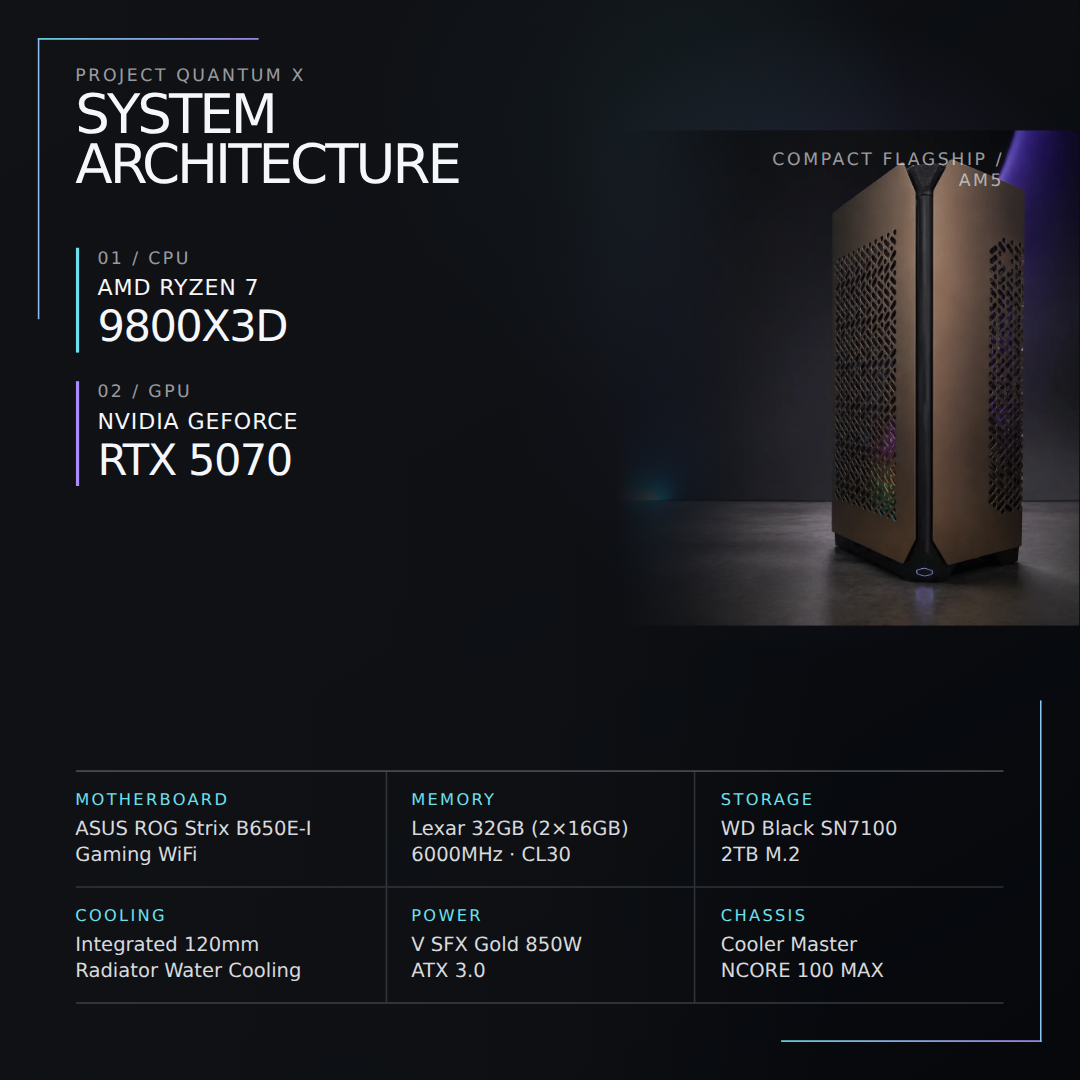The width and height of the screenshot is (1080, 1080).
Task: Click the 'COMPACT FLAGSHIP /' caption
Action: coord(887,158)
